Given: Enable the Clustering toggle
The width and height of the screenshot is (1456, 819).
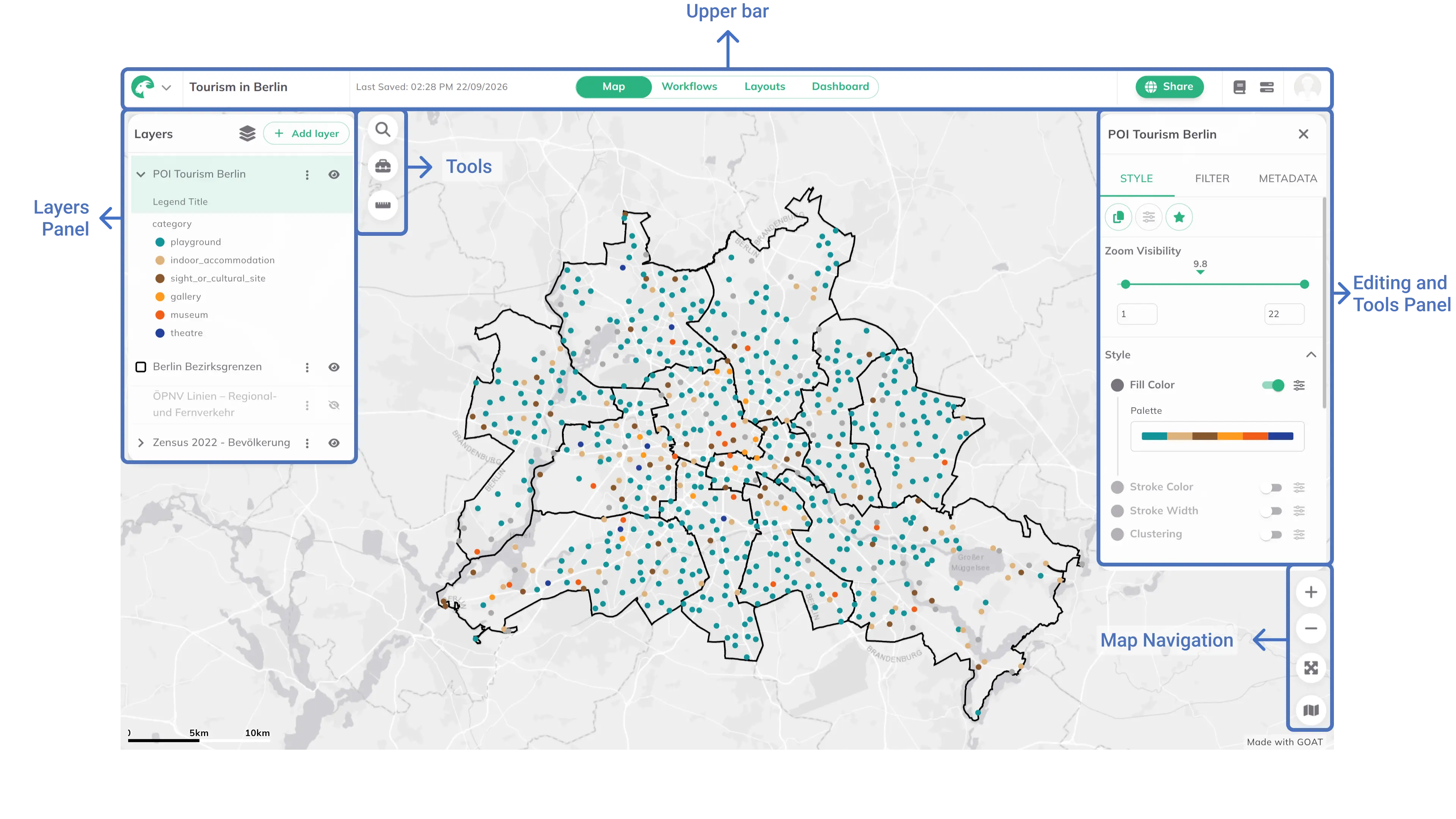Looking at the screenshot, I should pyautogui.click(x=1272, y=534).
